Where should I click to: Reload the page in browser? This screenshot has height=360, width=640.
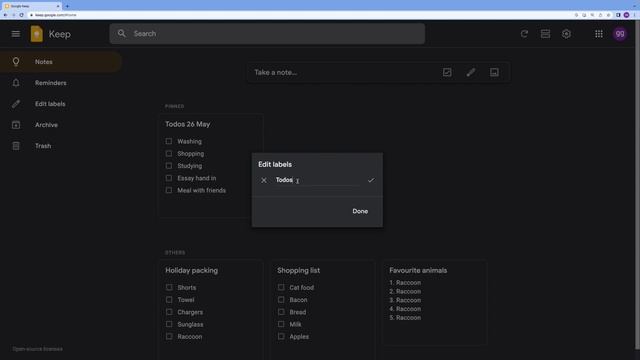coord(21,15)
